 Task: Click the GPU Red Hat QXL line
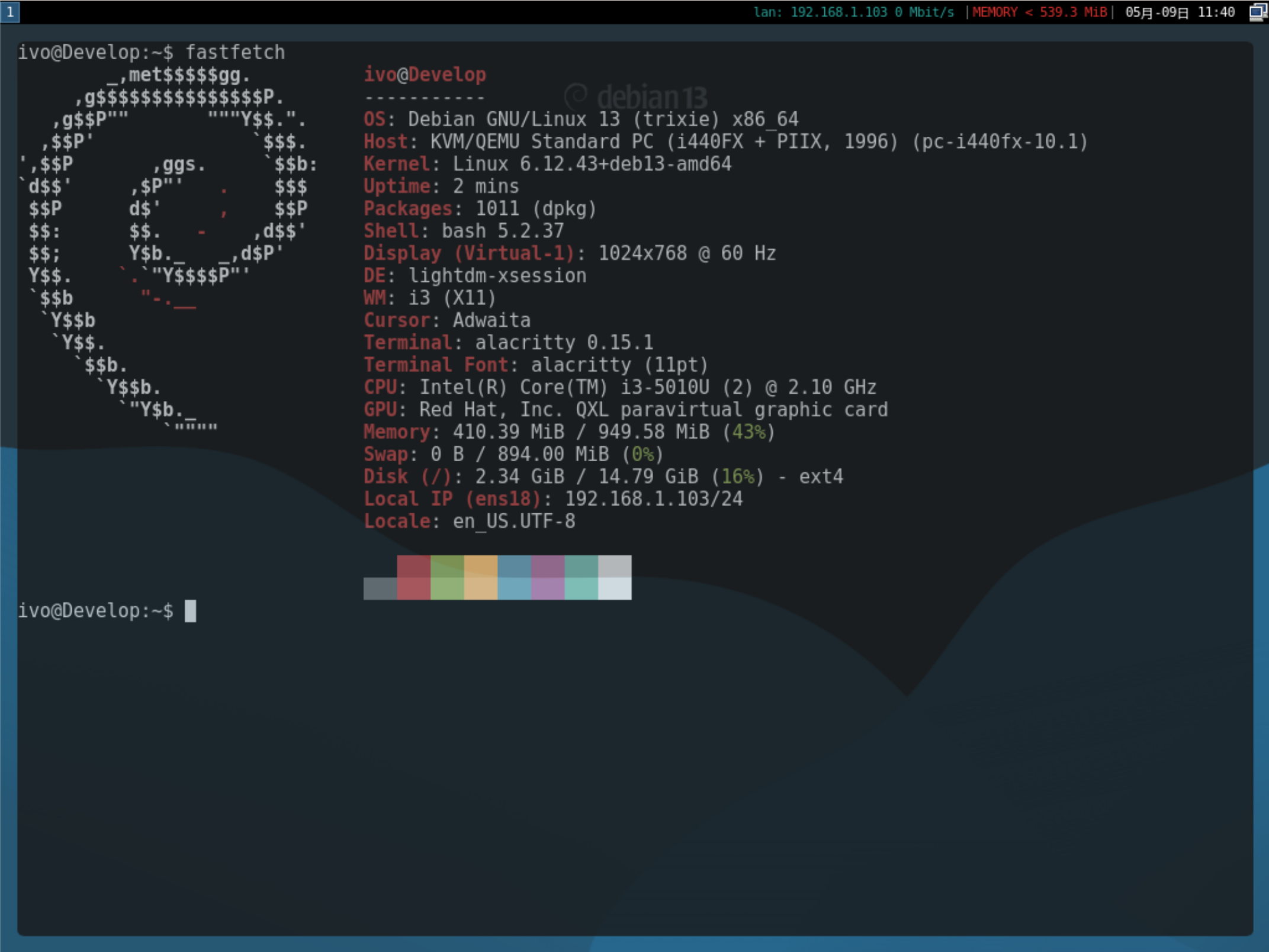pyautogui.click(x=626, y=410)
